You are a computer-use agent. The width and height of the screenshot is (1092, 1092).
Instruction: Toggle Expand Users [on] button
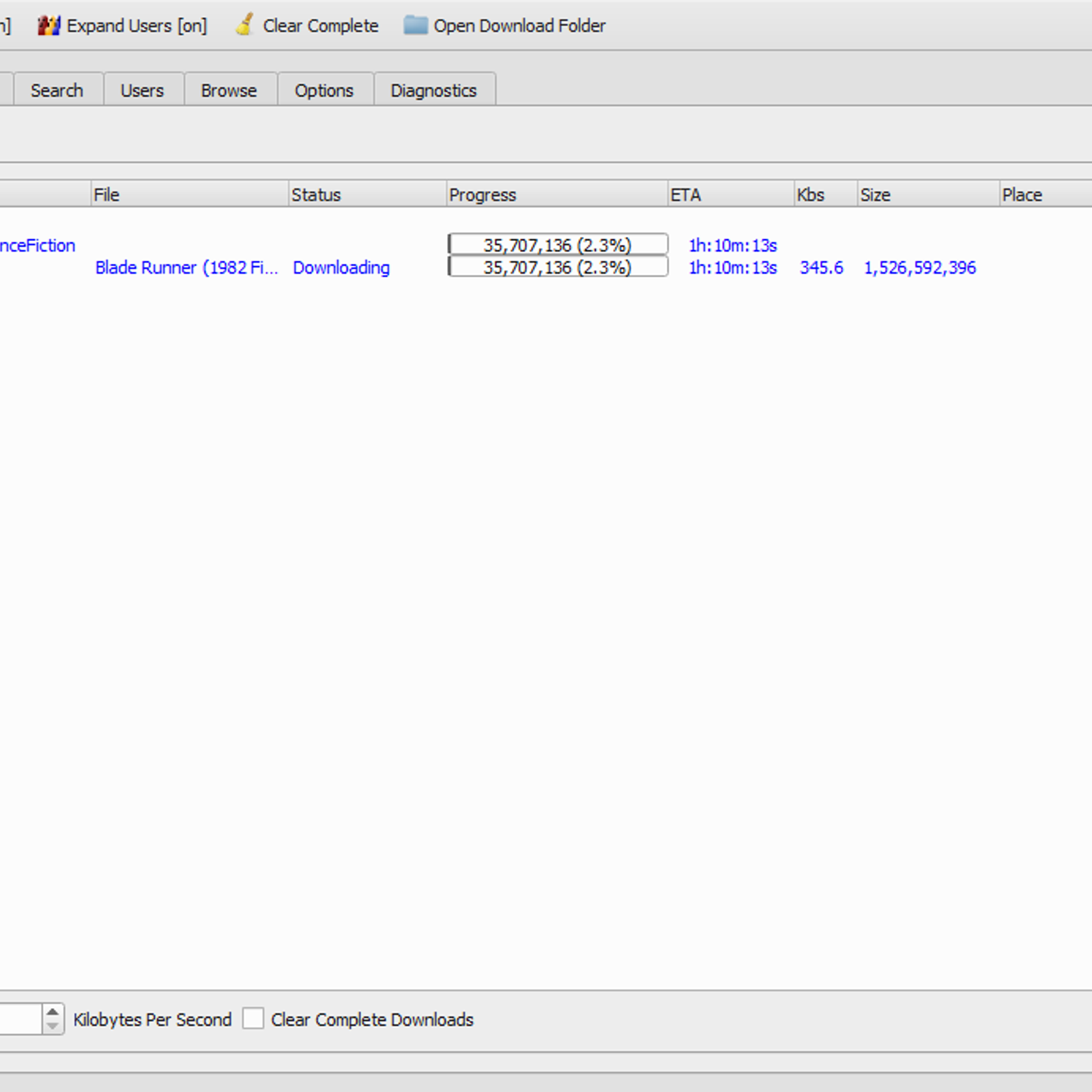pyautogui.click(x=122, y=26)
